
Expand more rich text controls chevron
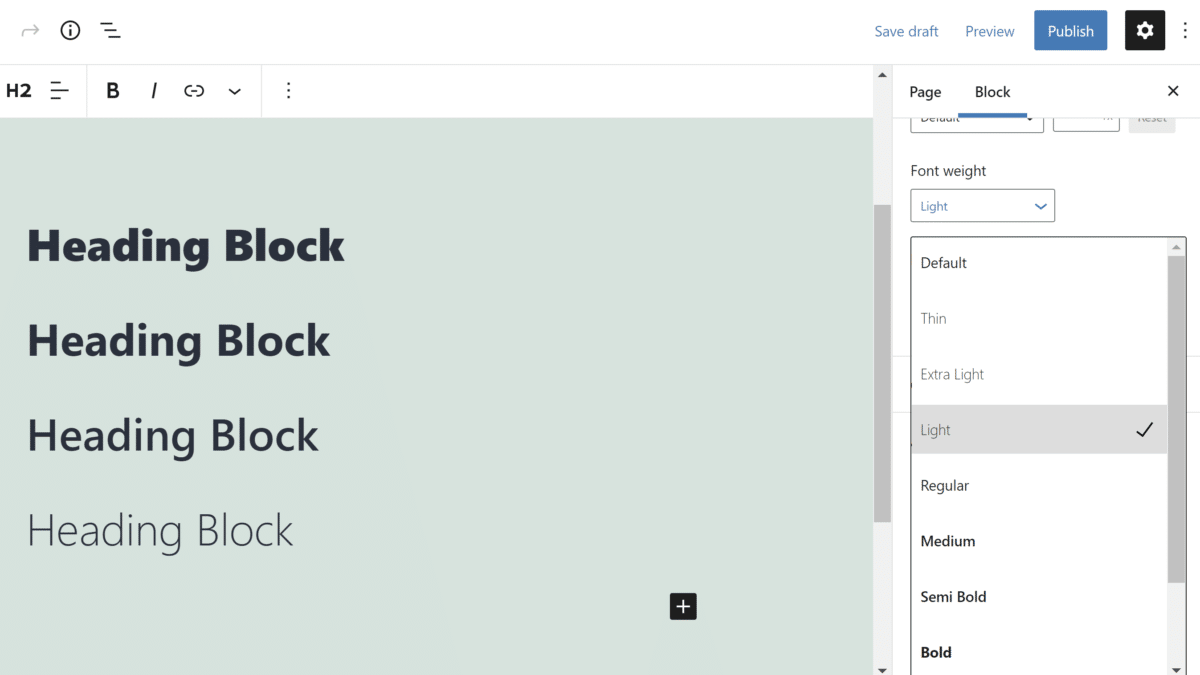point(234,91)
